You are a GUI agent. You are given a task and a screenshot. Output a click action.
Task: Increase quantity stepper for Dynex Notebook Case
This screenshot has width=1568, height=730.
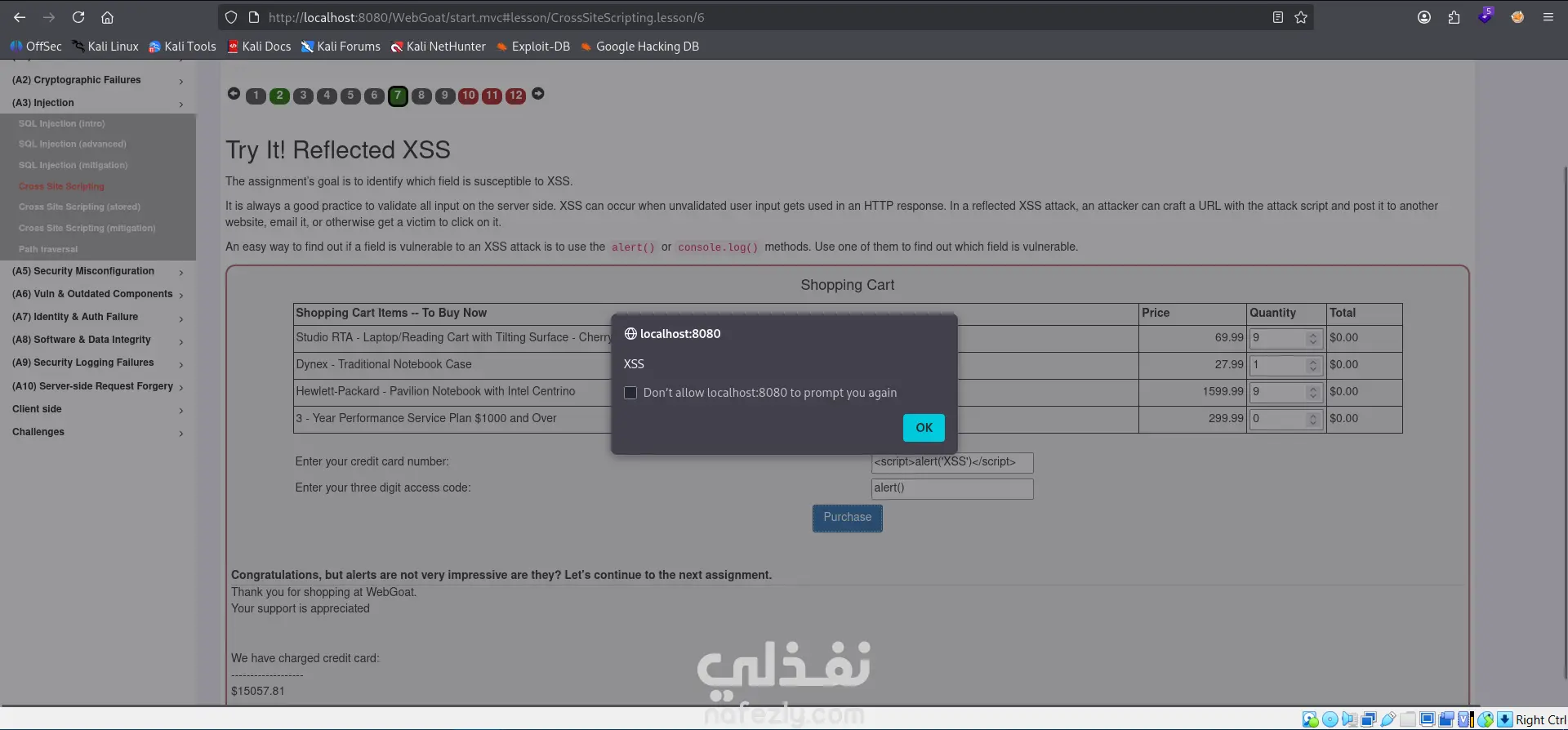coord(1313,362)
